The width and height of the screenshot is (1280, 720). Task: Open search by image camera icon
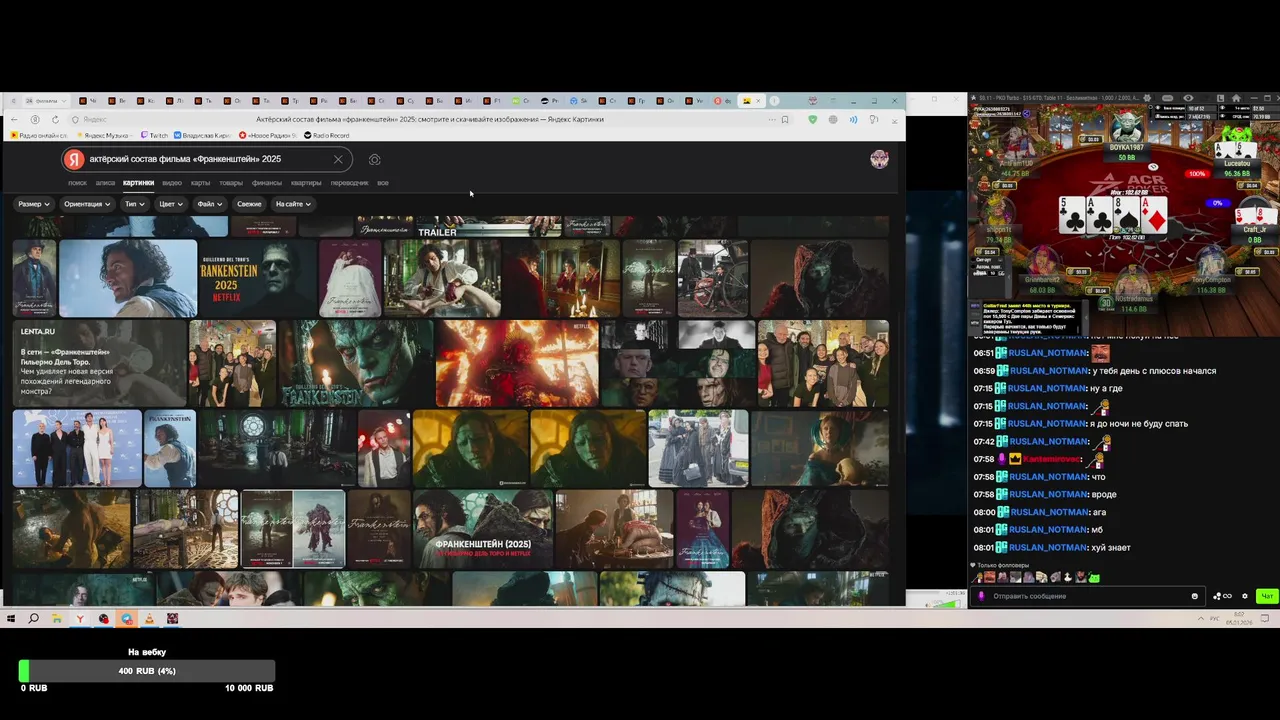coord(374,160)
